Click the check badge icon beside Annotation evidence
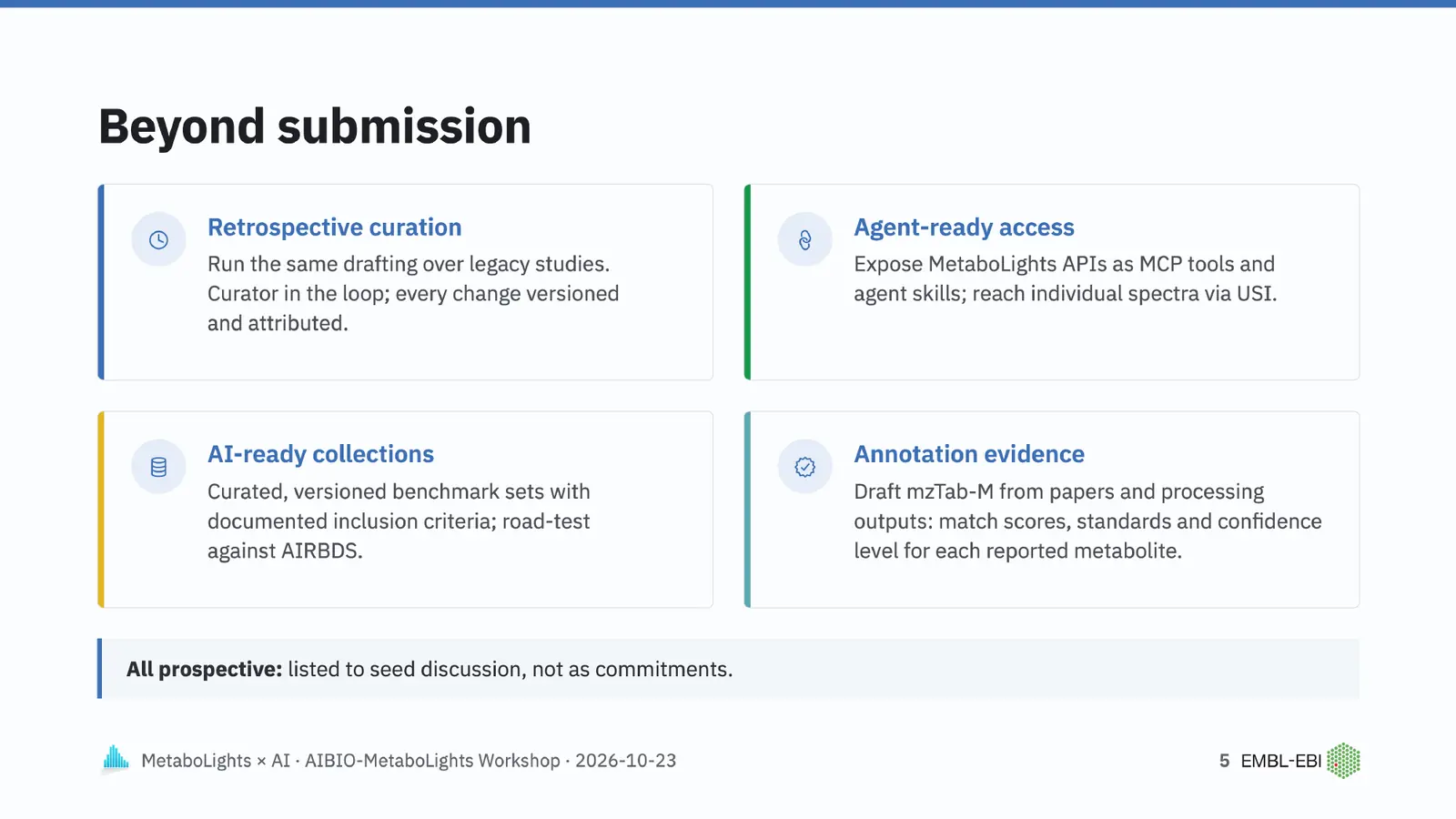This screenshot has width=1456, height=819. point(804,467)
